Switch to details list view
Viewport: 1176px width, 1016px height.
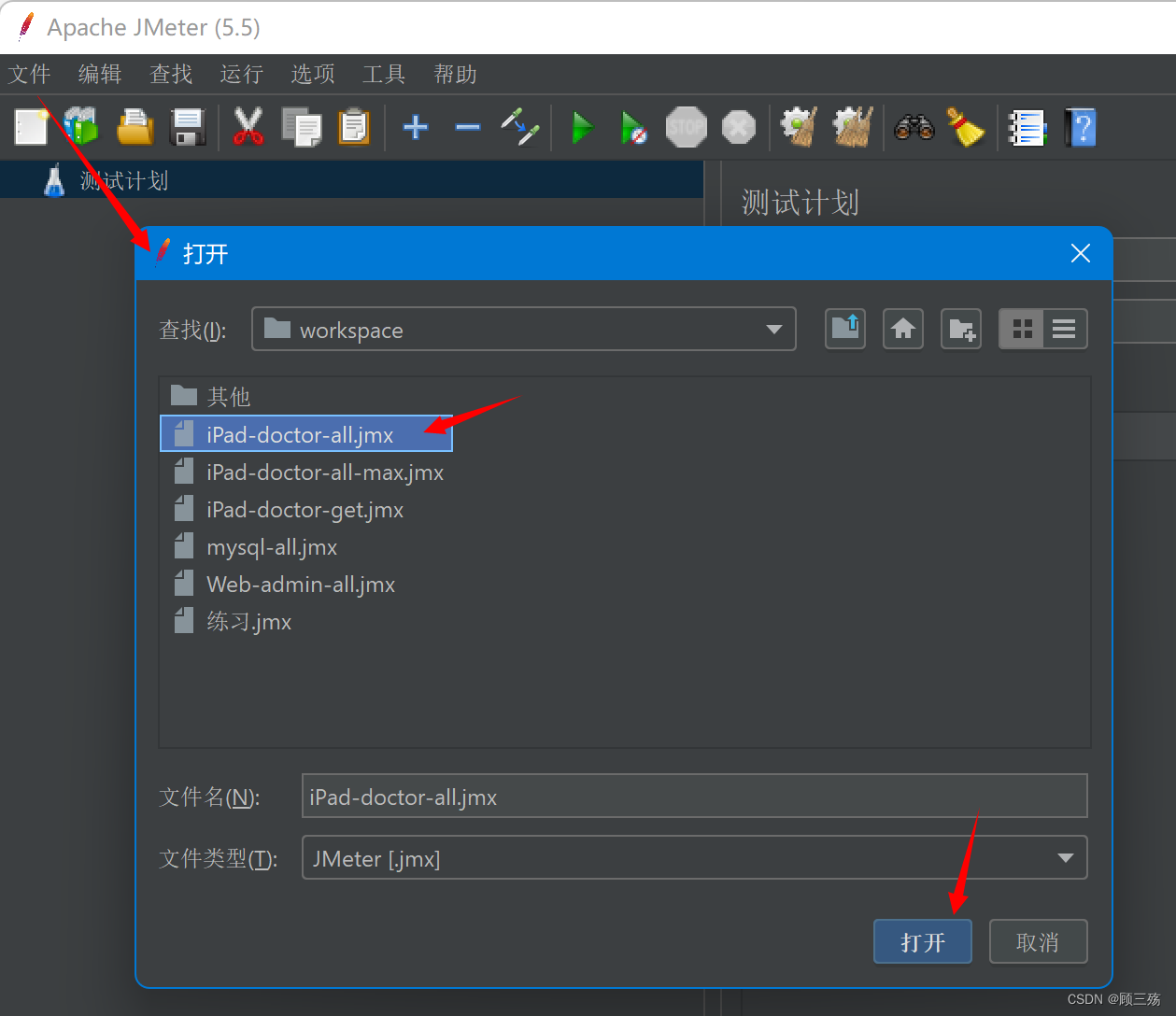coord(1065,329)
